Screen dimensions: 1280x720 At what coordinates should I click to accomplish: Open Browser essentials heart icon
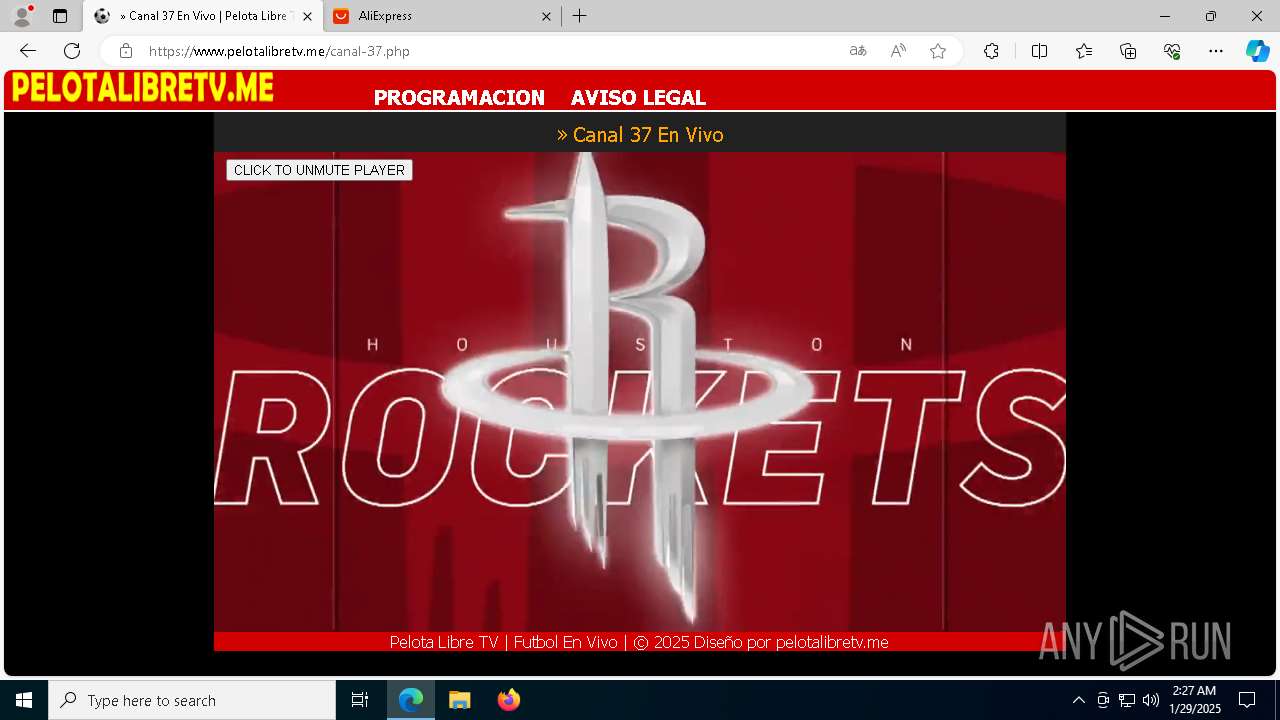point(1172,51)
